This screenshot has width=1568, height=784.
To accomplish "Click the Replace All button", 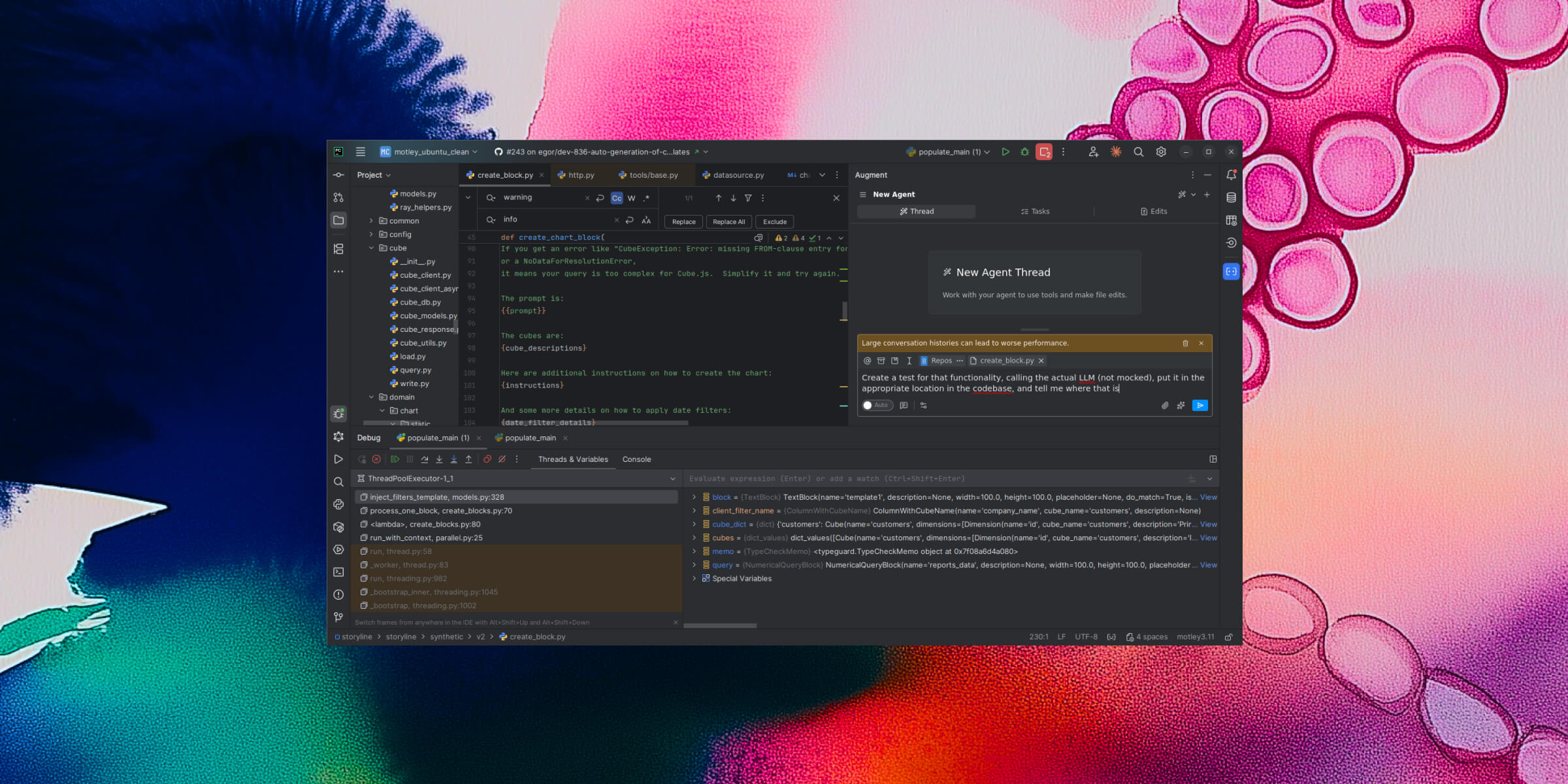I will click(x=728, y=222).
